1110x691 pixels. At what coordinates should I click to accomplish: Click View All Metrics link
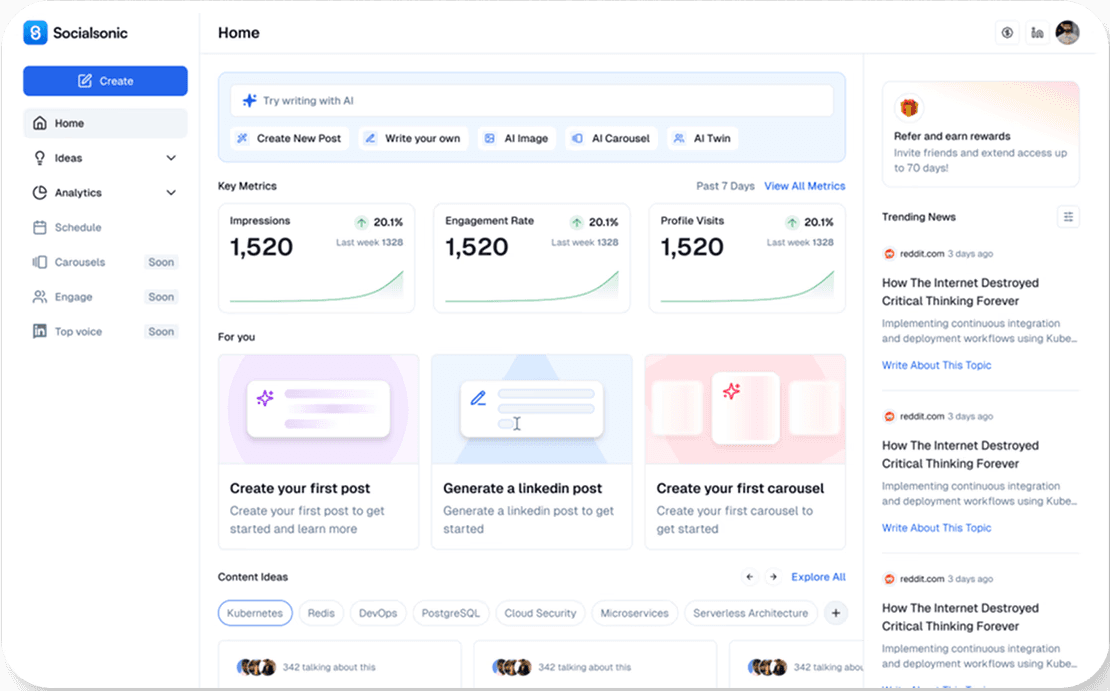click(805, 186)
